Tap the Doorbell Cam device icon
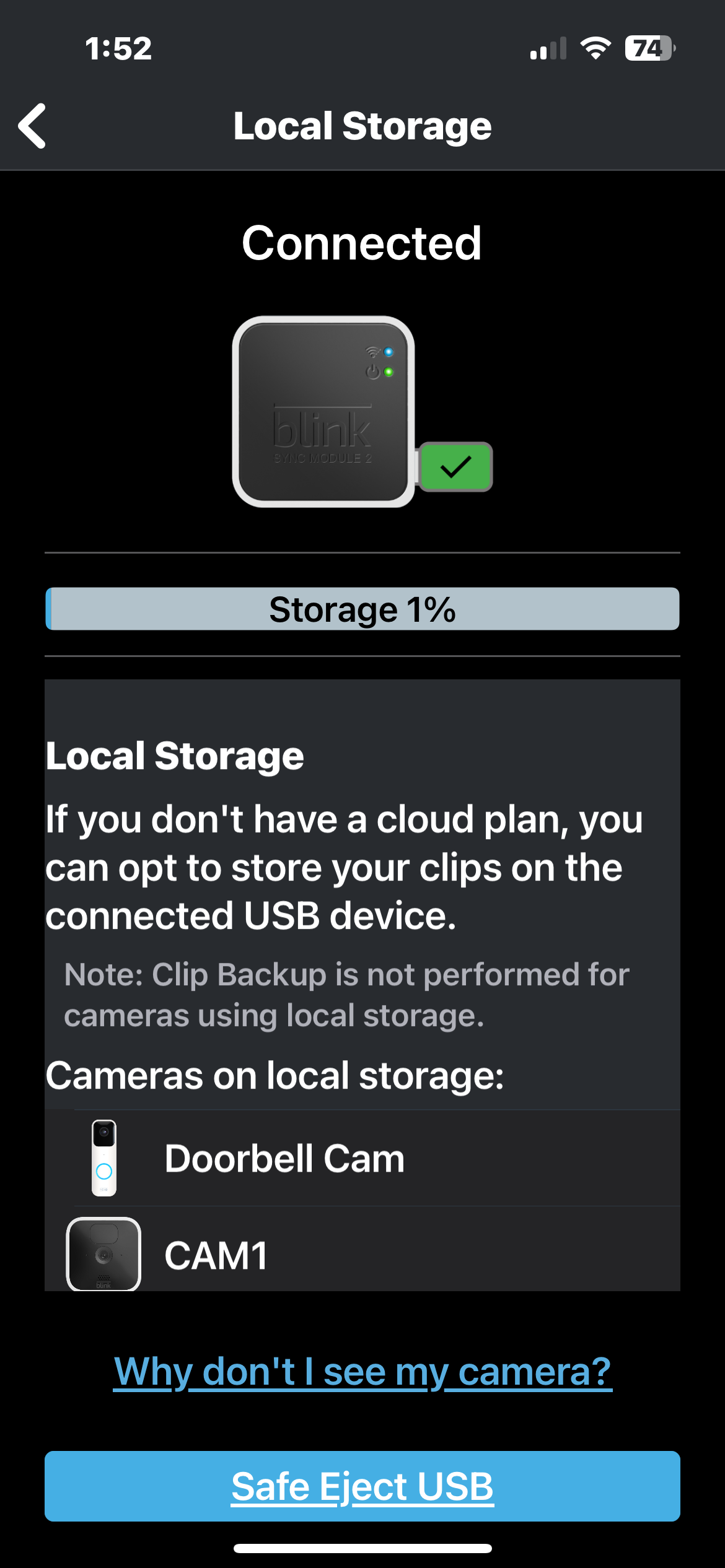This screenshot has height=1568, width=725. tap(103, 1157)
